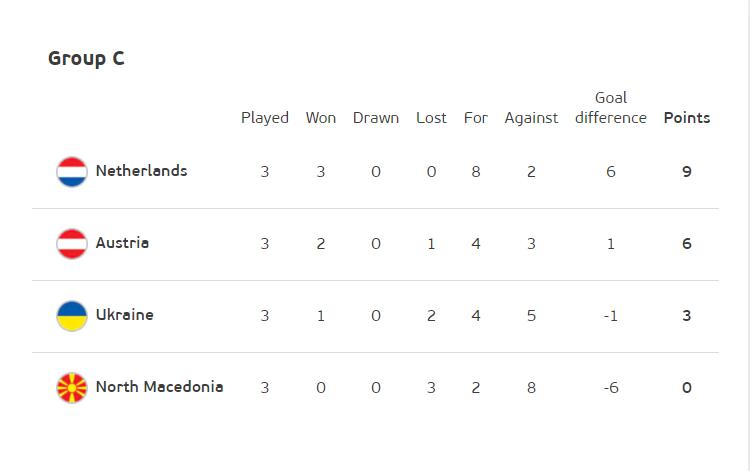Open the North Macedonia team link
The height and width of the screenshot is (471, 750).
coord(160,386)
